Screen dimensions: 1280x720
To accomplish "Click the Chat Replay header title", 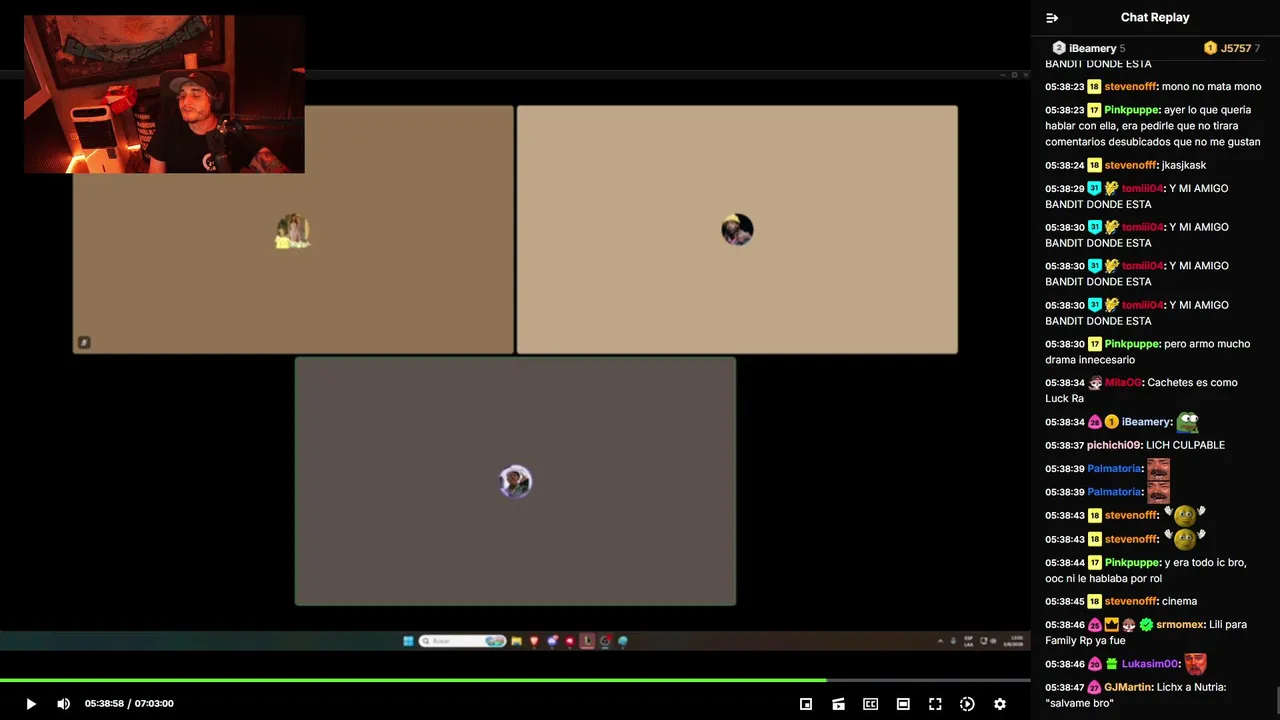I will 1155,17.
